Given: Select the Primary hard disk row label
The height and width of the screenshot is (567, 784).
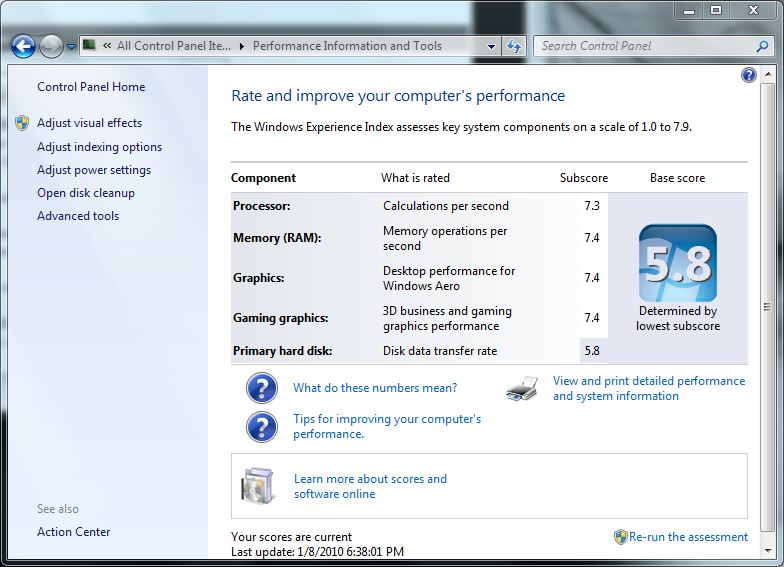Looking at the screenshot, I should [282, 351].
